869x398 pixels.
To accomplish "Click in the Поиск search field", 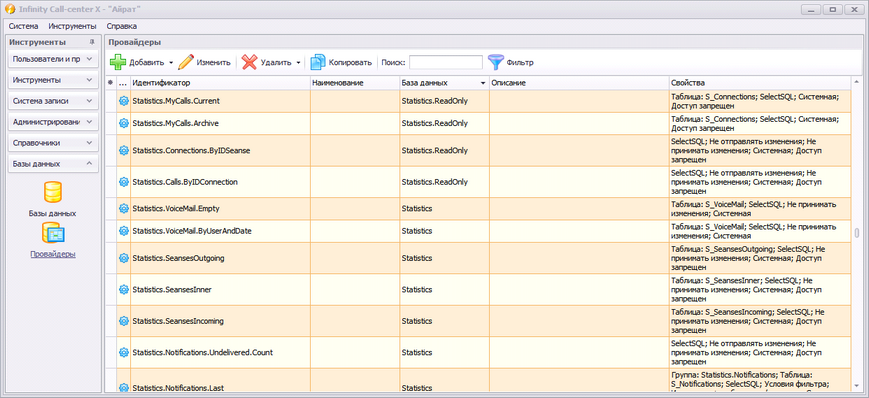I will tap(446, 62).
